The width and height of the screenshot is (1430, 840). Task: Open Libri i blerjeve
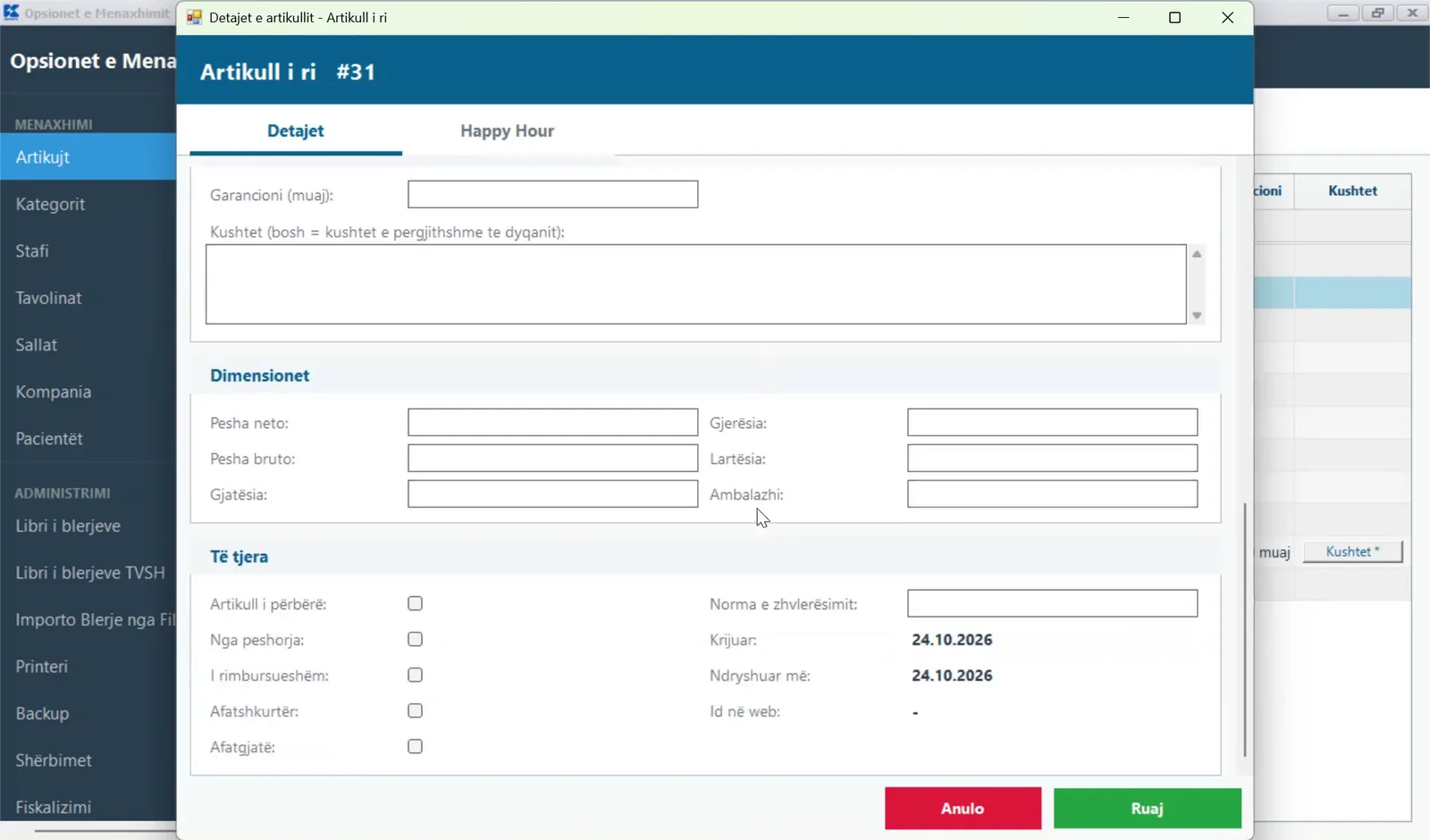(88, 525)
